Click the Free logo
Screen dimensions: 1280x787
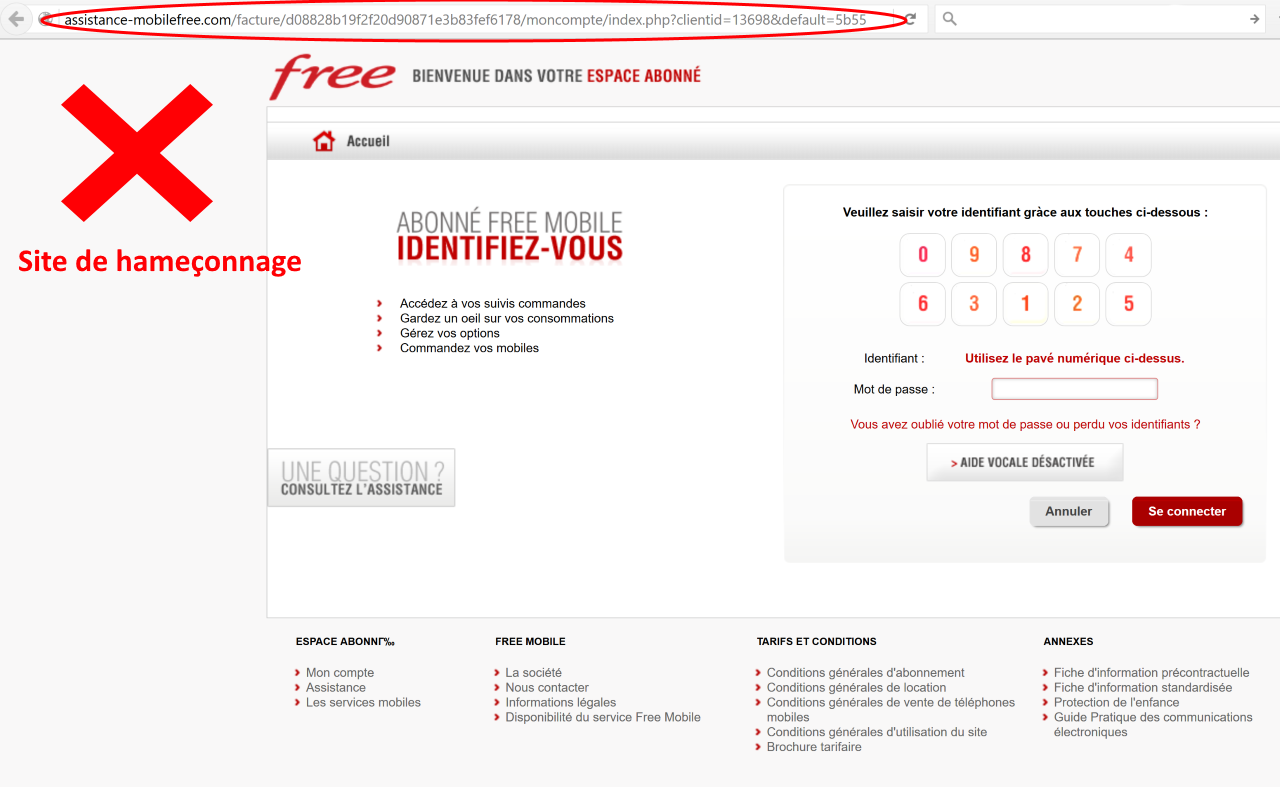click(333, 76)
